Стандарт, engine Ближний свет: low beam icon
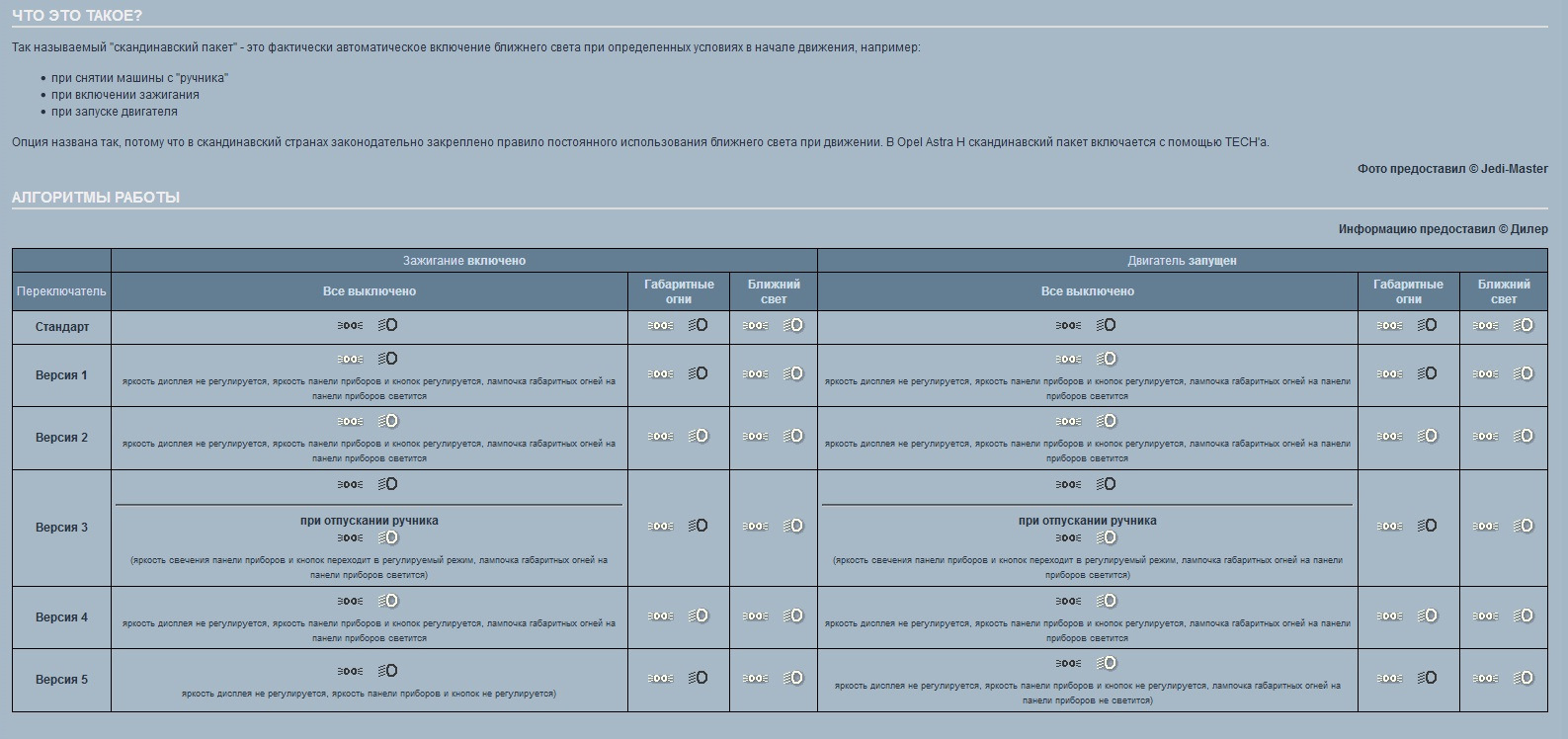 (x=1524, y=325)
